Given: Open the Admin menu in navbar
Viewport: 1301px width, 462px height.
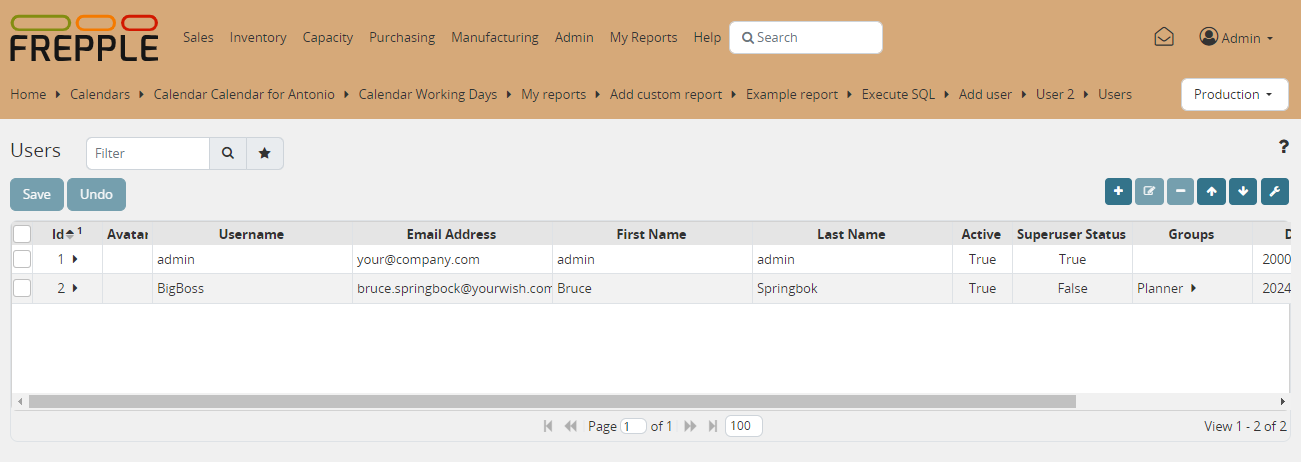Looking at the screenshot, I should click(574, 37).
